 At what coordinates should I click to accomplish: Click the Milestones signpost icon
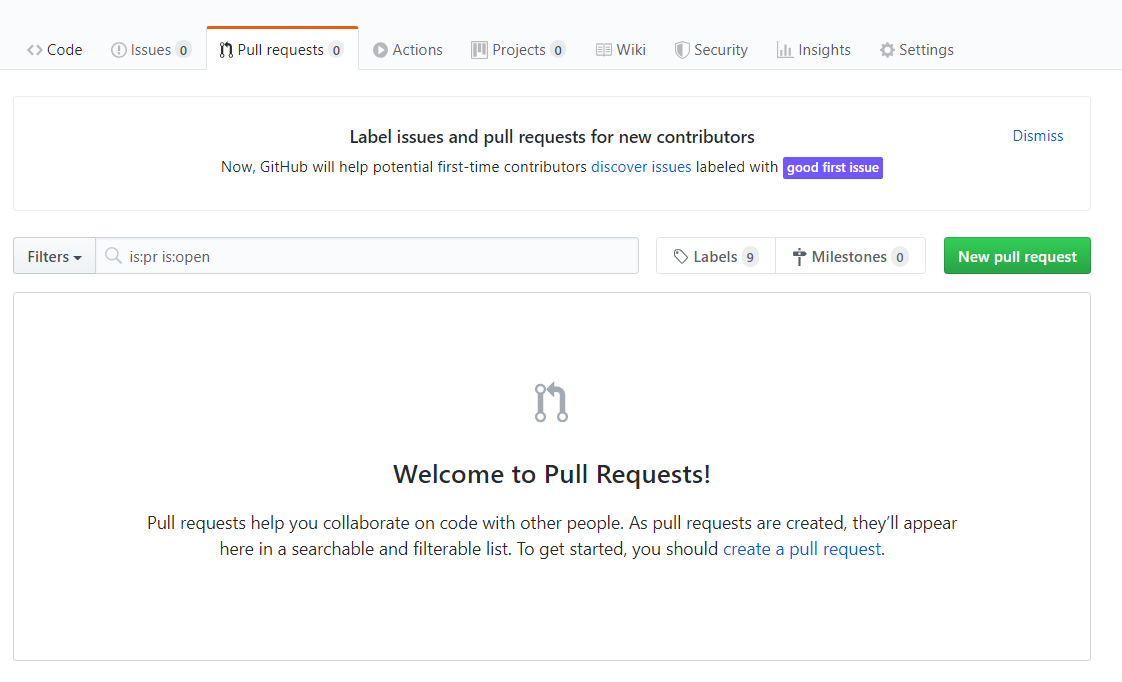pos(799,256)
